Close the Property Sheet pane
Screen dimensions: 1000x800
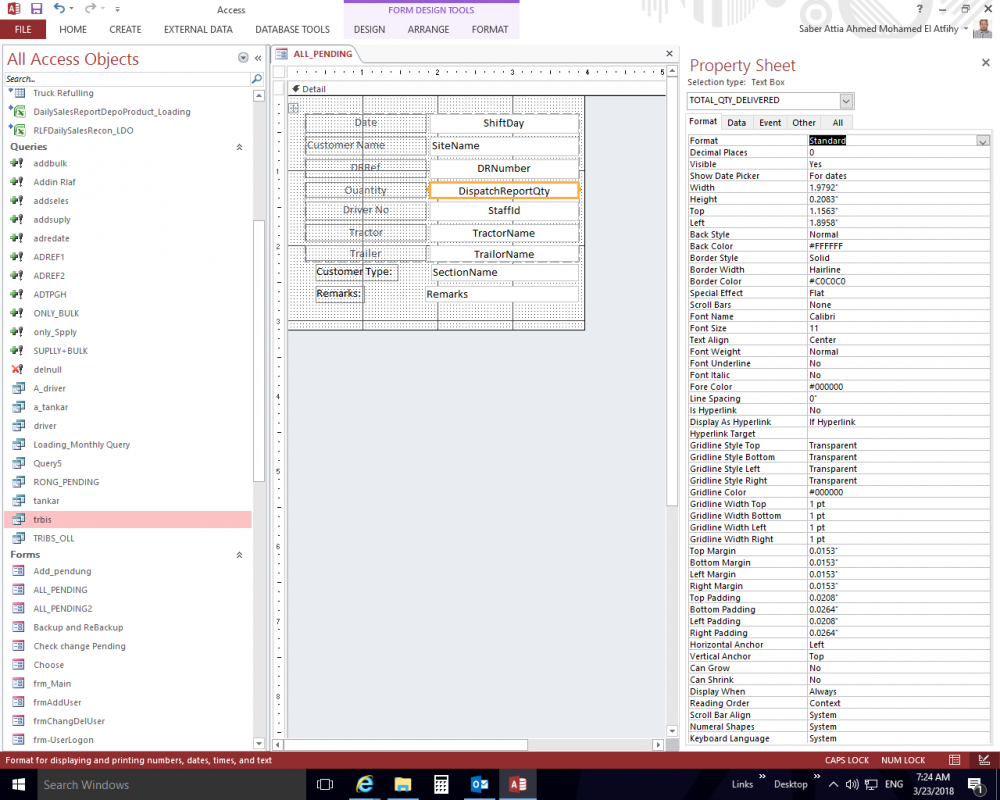click(985, 63)
